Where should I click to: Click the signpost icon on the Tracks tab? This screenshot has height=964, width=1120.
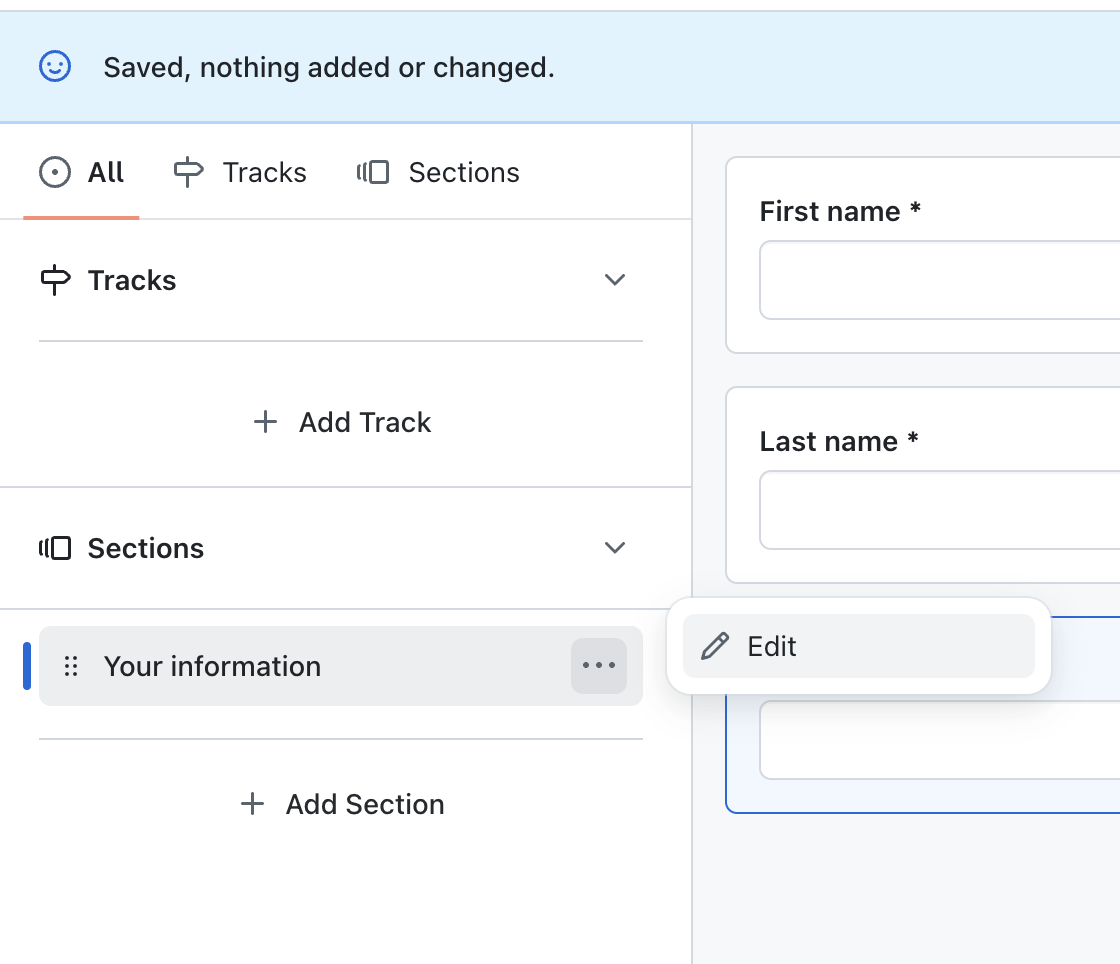point(188,173)
